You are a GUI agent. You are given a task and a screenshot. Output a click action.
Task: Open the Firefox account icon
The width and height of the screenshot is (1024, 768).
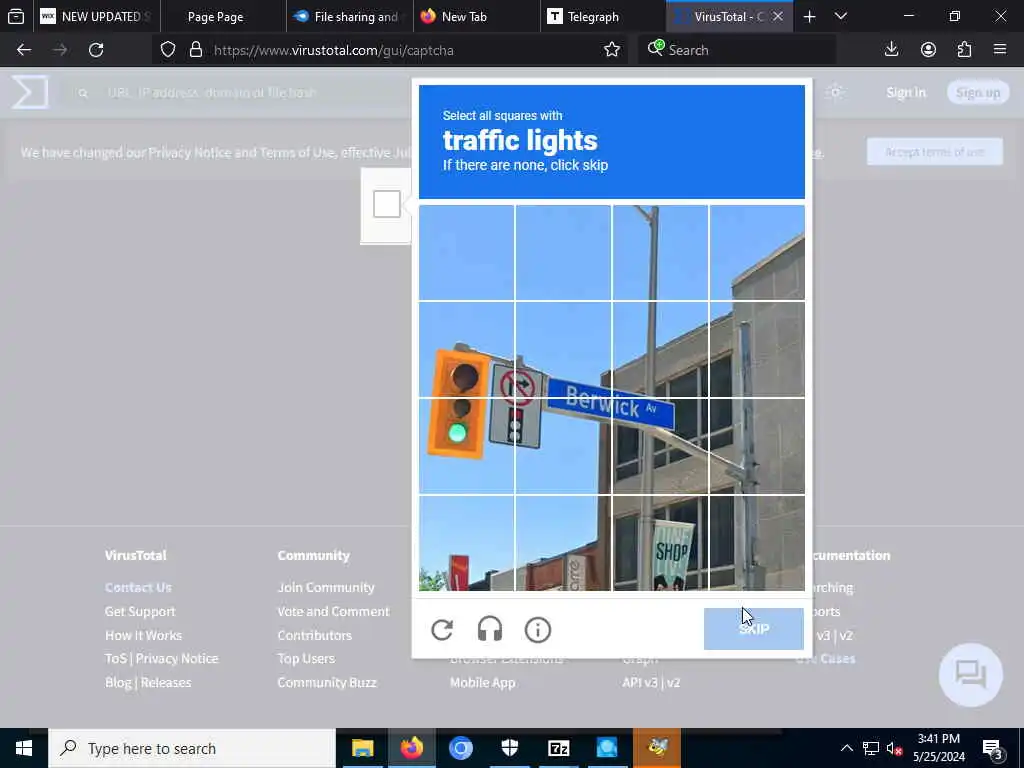coord(928,50)
